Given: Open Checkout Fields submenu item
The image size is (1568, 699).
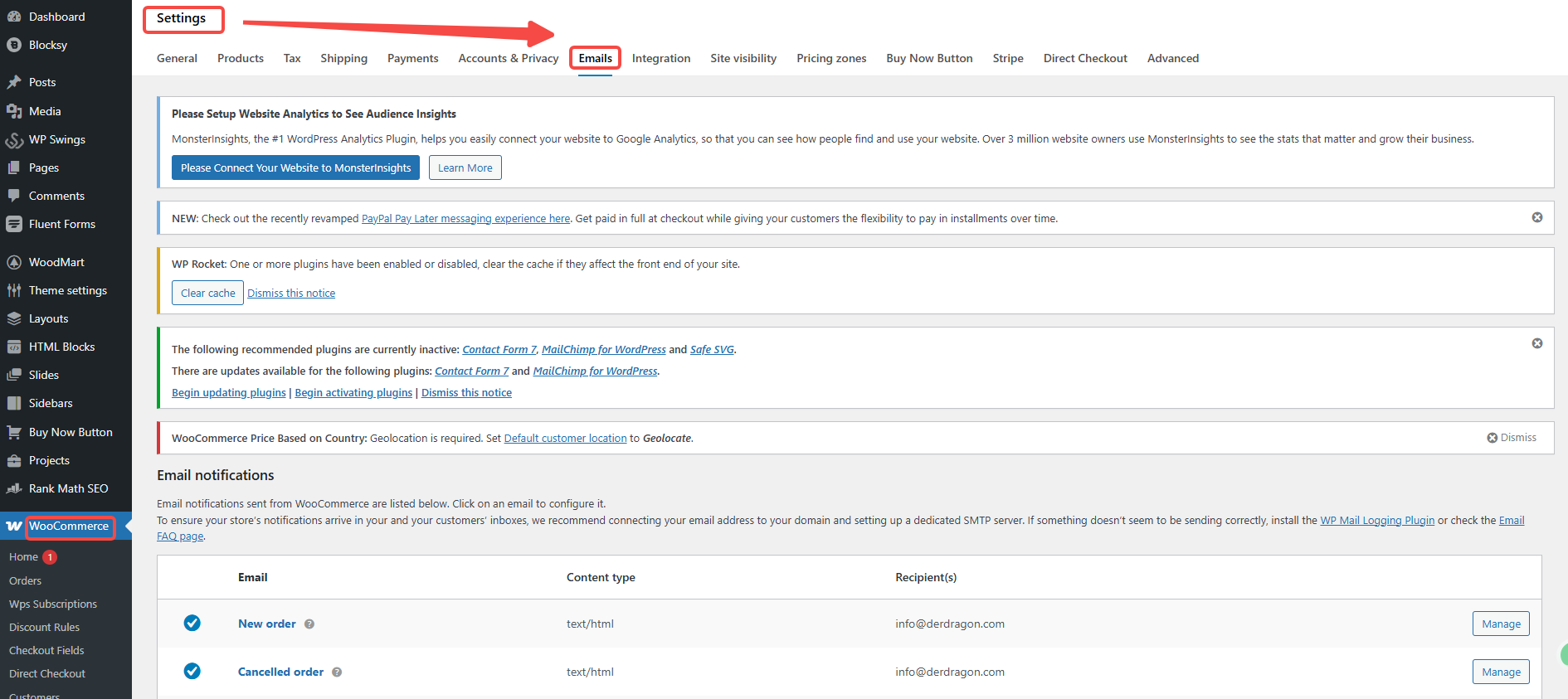Looking at the screenshot, I should (46, 651).
